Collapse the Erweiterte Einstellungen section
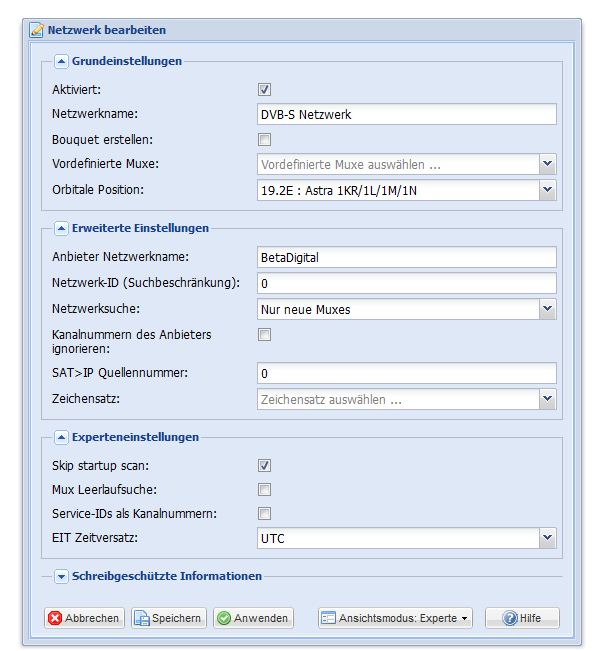The height and width of the screenshot is (651, 611). click(x=61, y=228)
